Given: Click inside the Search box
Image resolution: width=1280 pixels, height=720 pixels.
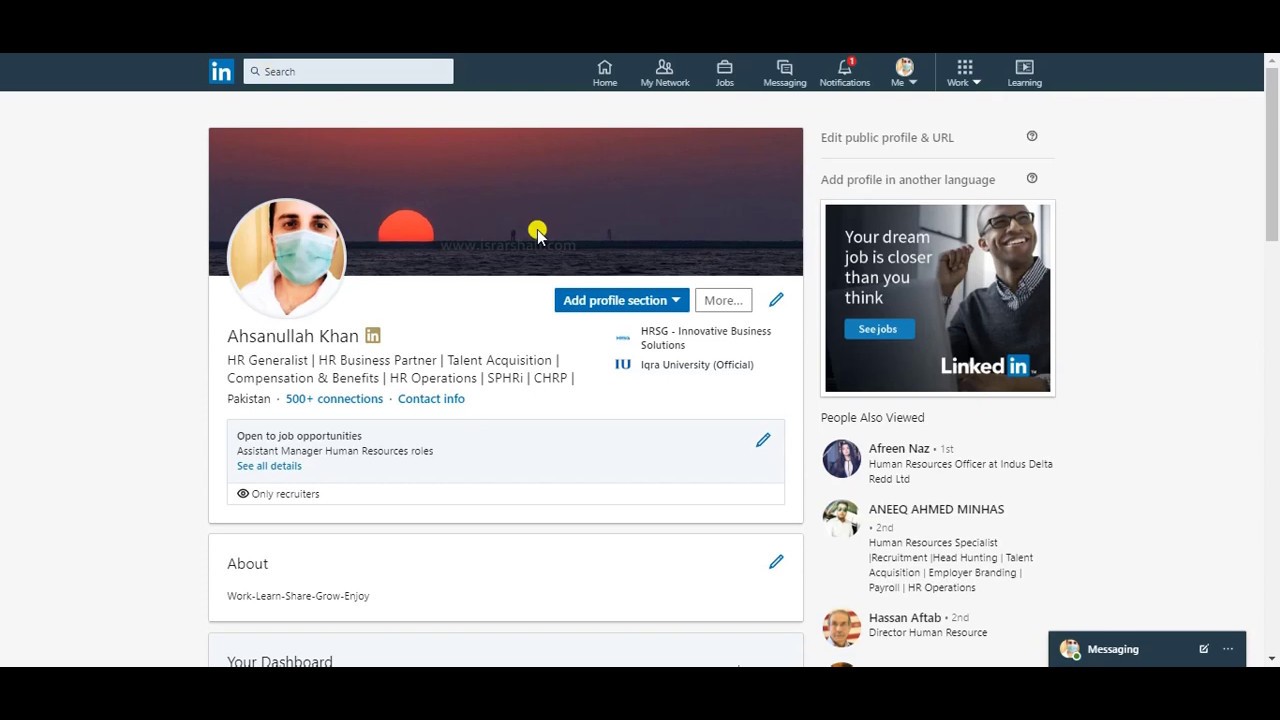Looking at the screenshot, I should point(348,71).
